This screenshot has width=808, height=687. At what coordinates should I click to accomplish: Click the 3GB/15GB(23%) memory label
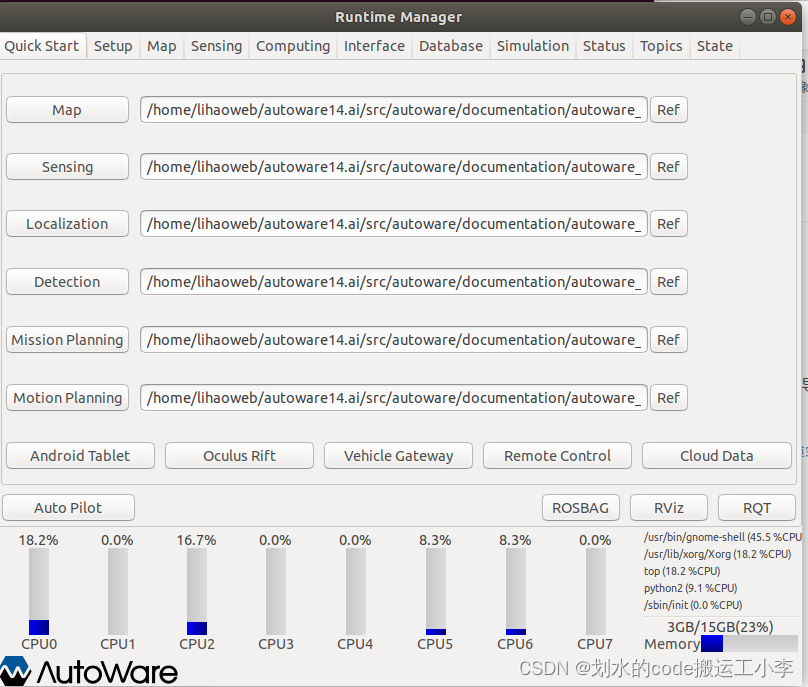720,627
